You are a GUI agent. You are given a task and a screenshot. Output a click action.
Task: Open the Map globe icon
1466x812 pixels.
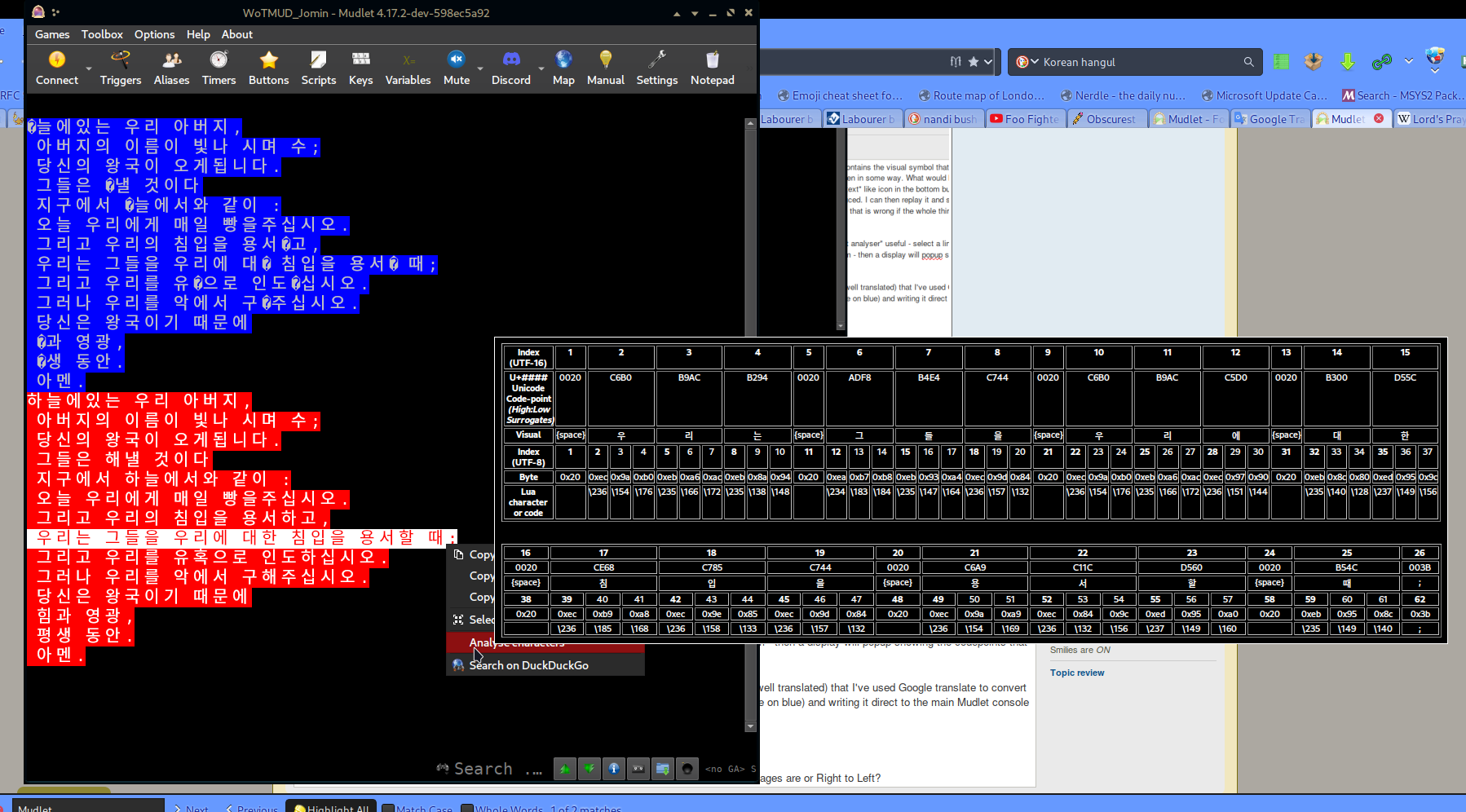pyautogui.click(x=563, y=59)
